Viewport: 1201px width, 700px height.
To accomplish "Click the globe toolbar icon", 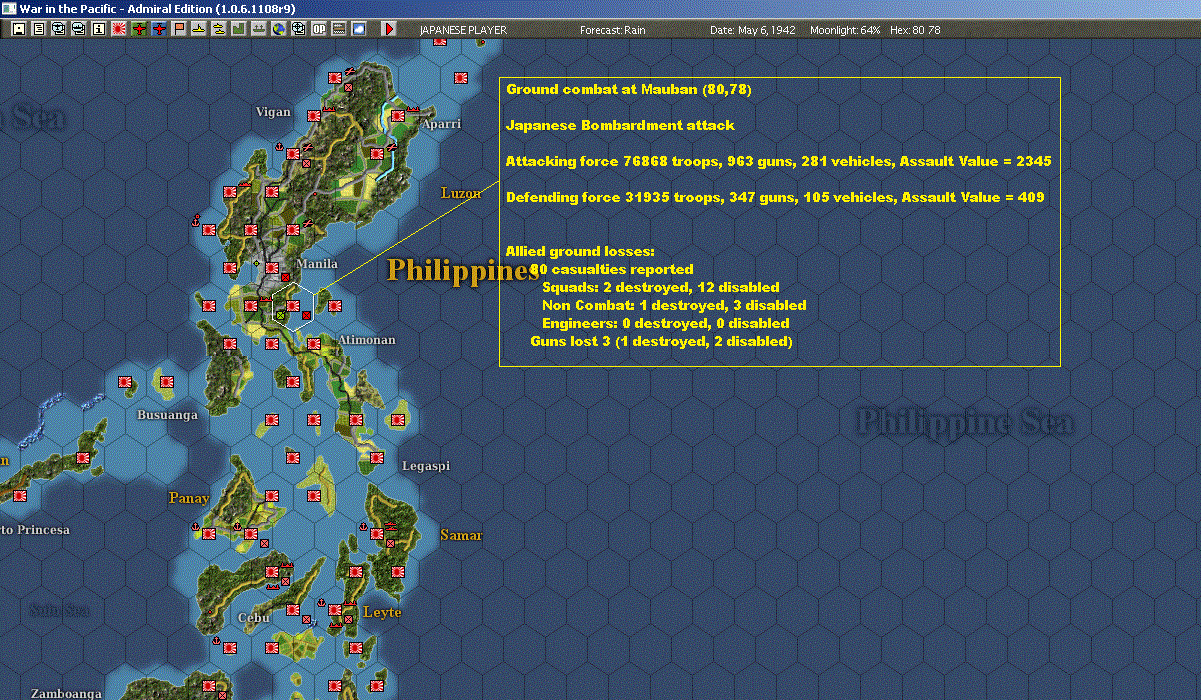I will [x=278, y=29].
